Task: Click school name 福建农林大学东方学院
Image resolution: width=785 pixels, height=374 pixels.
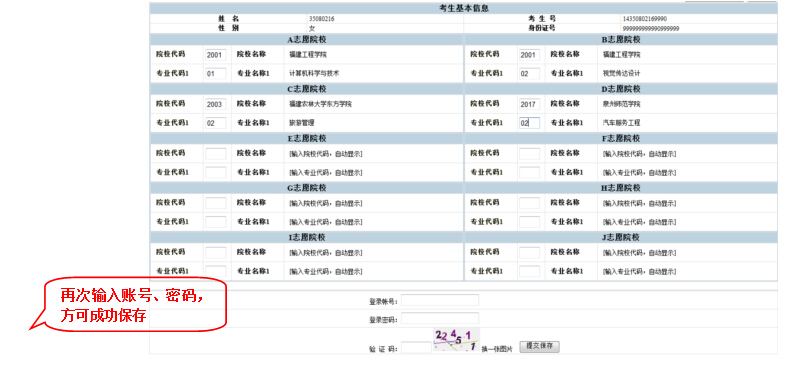Action: click(320, 104)
